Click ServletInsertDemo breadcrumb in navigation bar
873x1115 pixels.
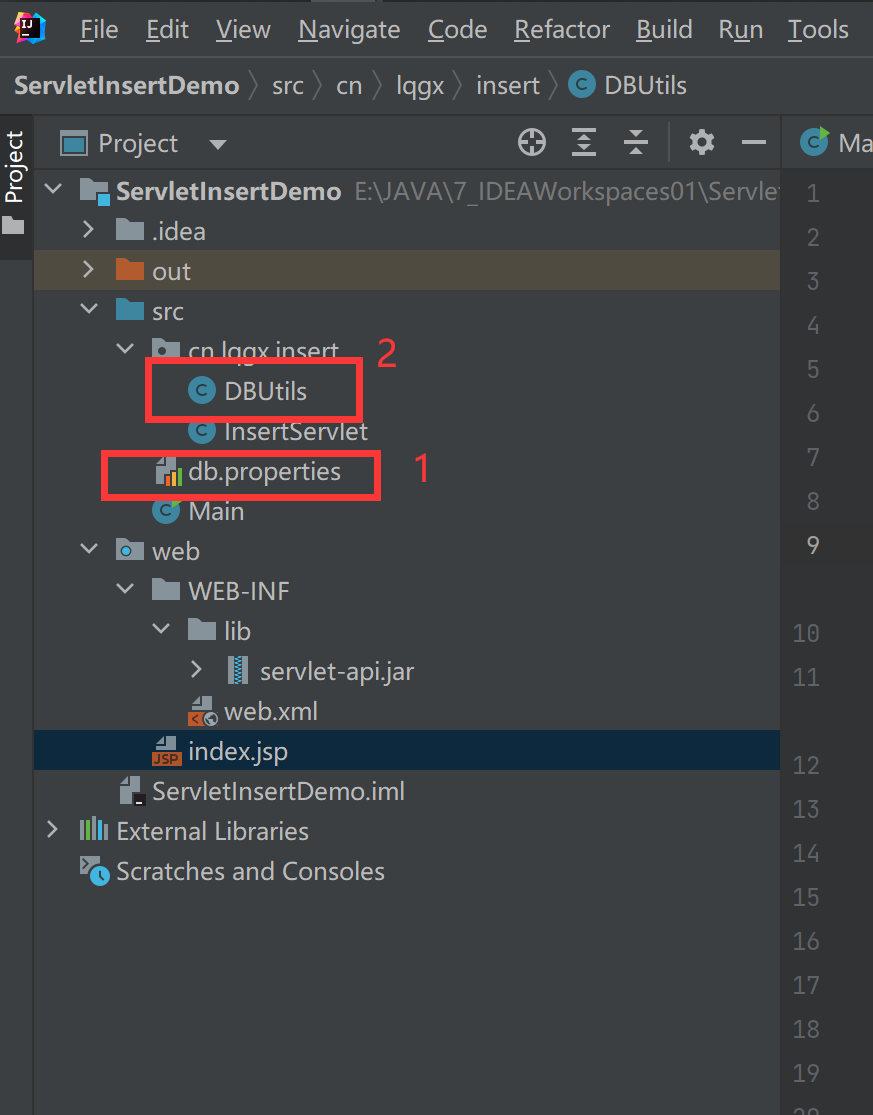tap(127, 85)
